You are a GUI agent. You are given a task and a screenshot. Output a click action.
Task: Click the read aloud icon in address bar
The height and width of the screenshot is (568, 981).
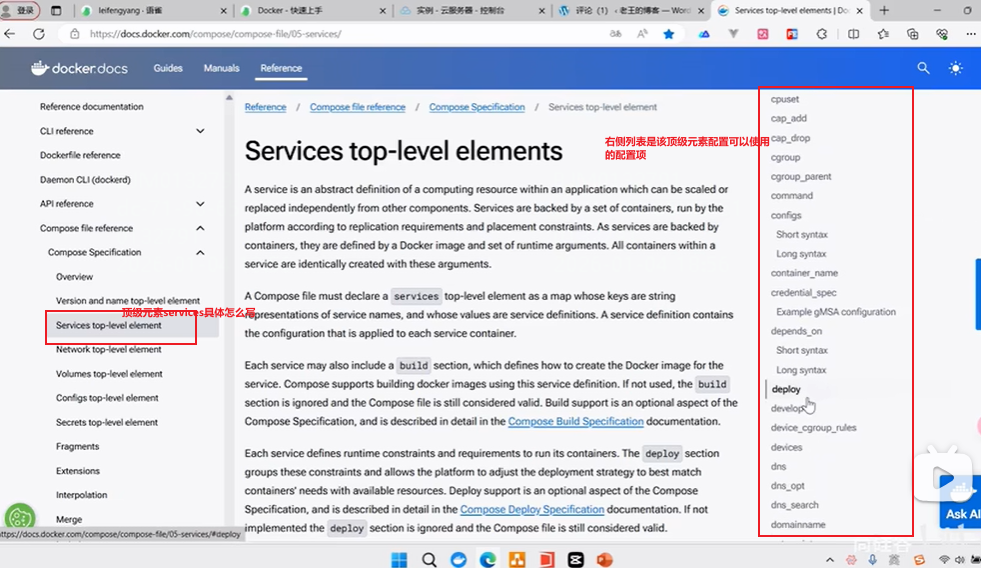[642, 34]
